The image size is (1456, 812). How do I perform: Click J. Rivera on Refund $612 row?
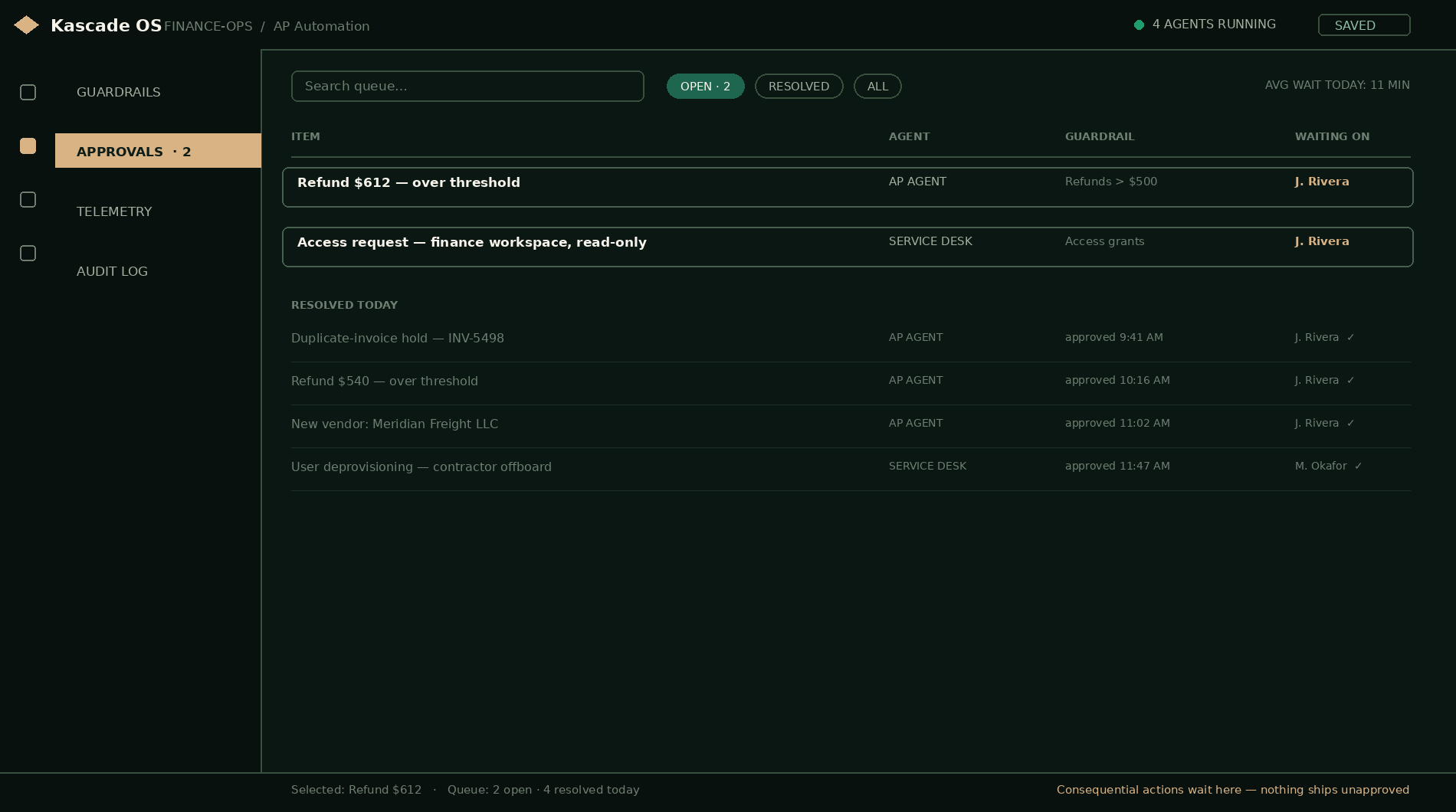point(1322,182)
